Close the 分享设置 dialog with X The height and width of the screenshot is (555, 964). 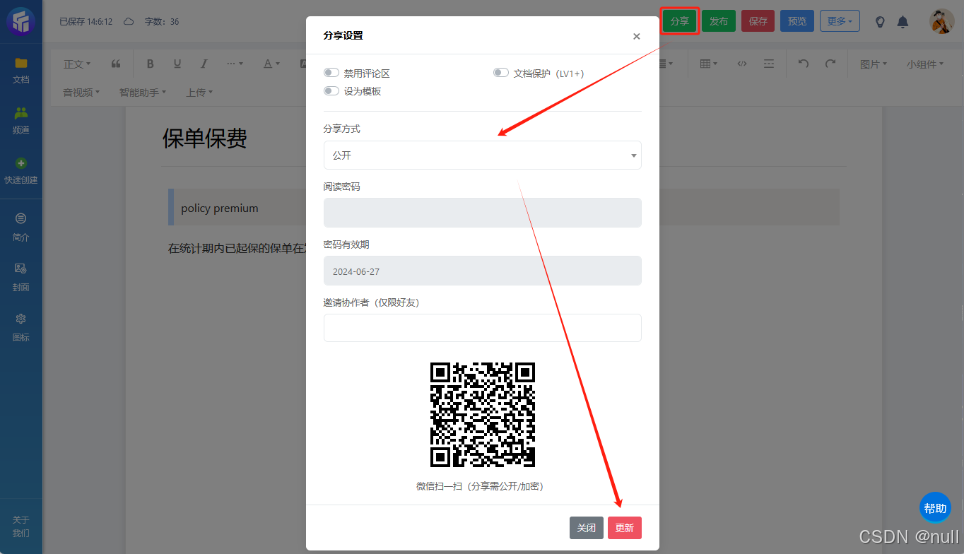click(x=636, y=36)
